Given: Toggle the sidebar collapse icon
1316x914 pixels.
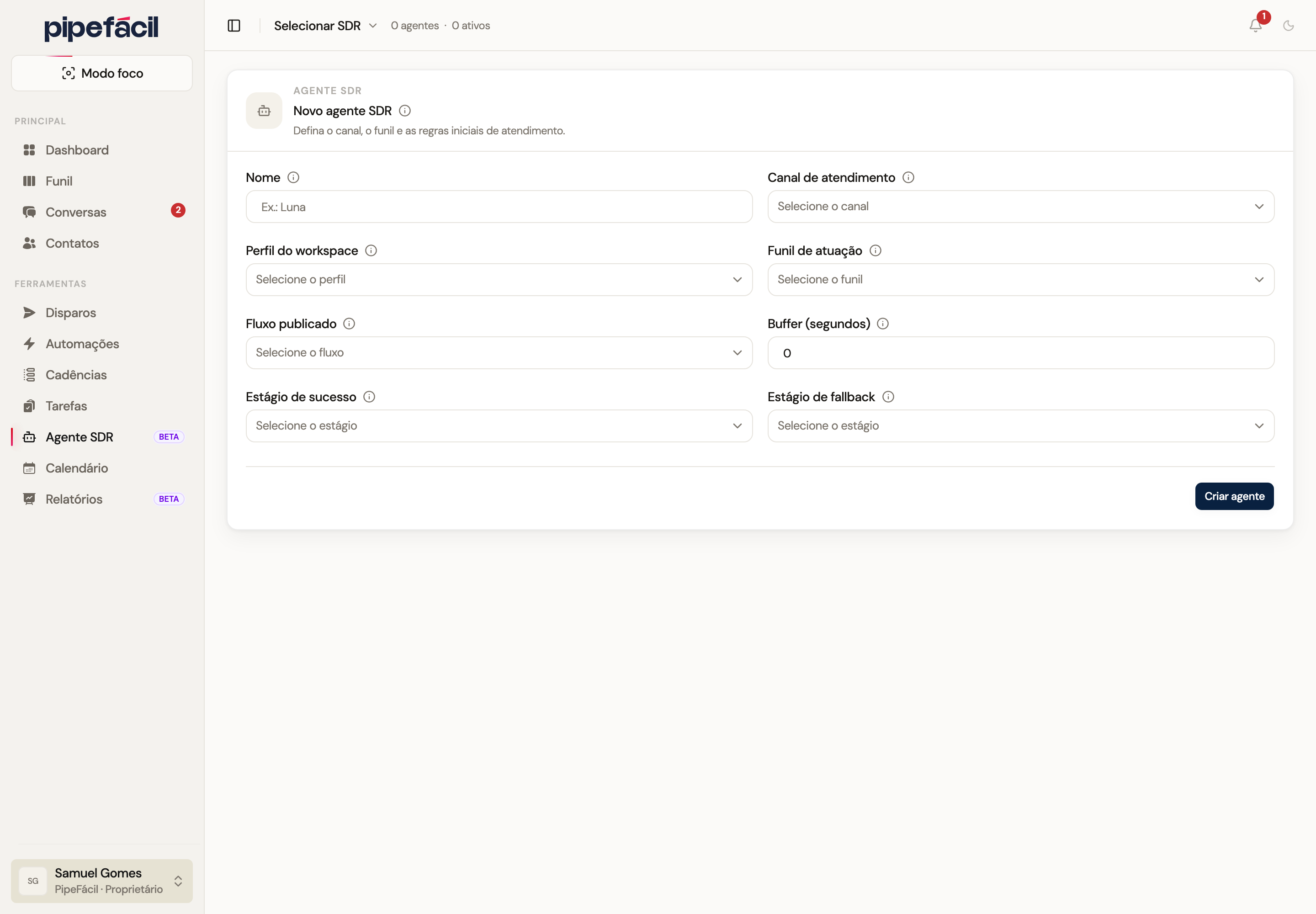Looking at the screenshot, I should 233,26.
